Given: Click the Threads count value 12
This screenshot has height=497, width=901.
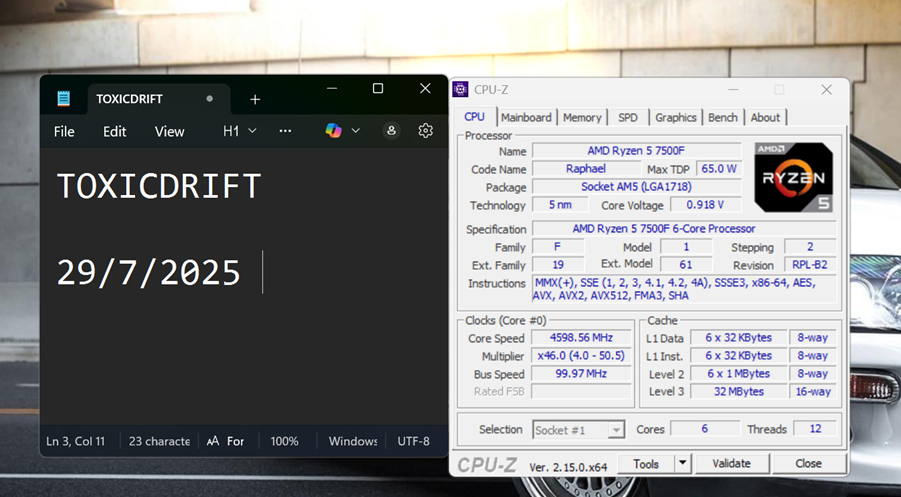Looking at the screenshot, I should click(x=815, y=429).
